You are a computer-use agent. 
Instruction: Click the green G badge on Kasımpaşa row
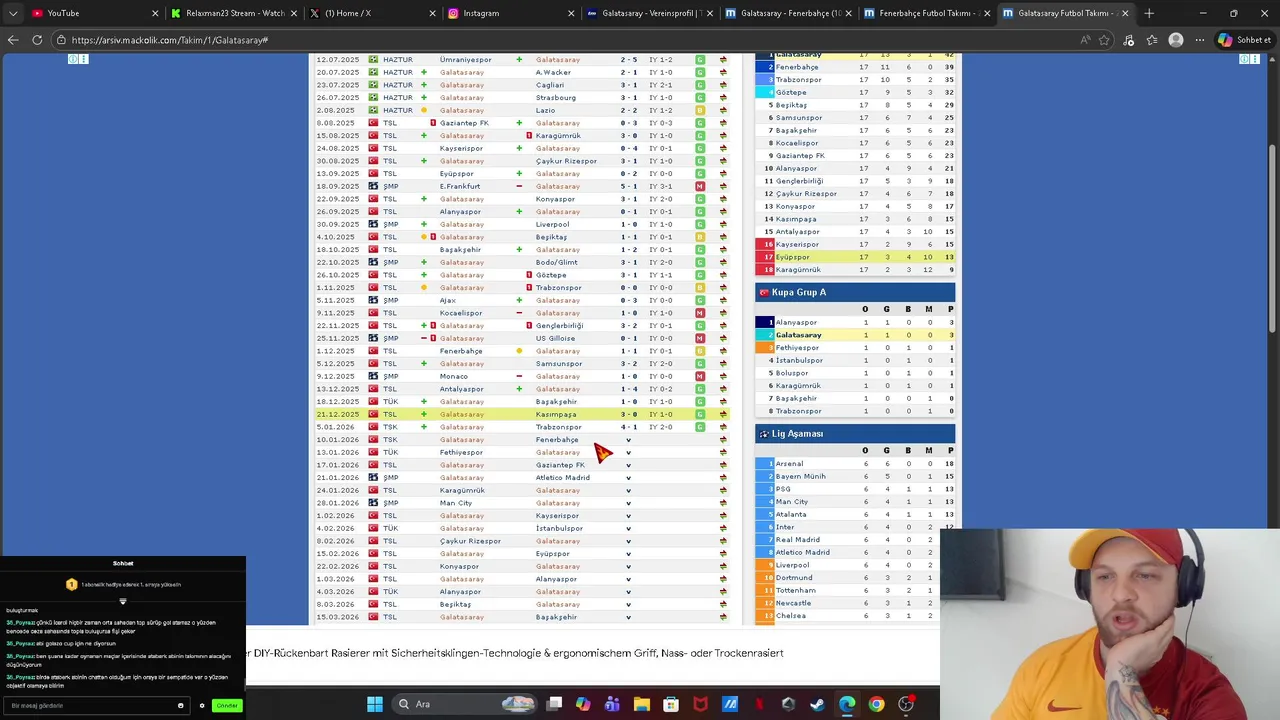700,414
